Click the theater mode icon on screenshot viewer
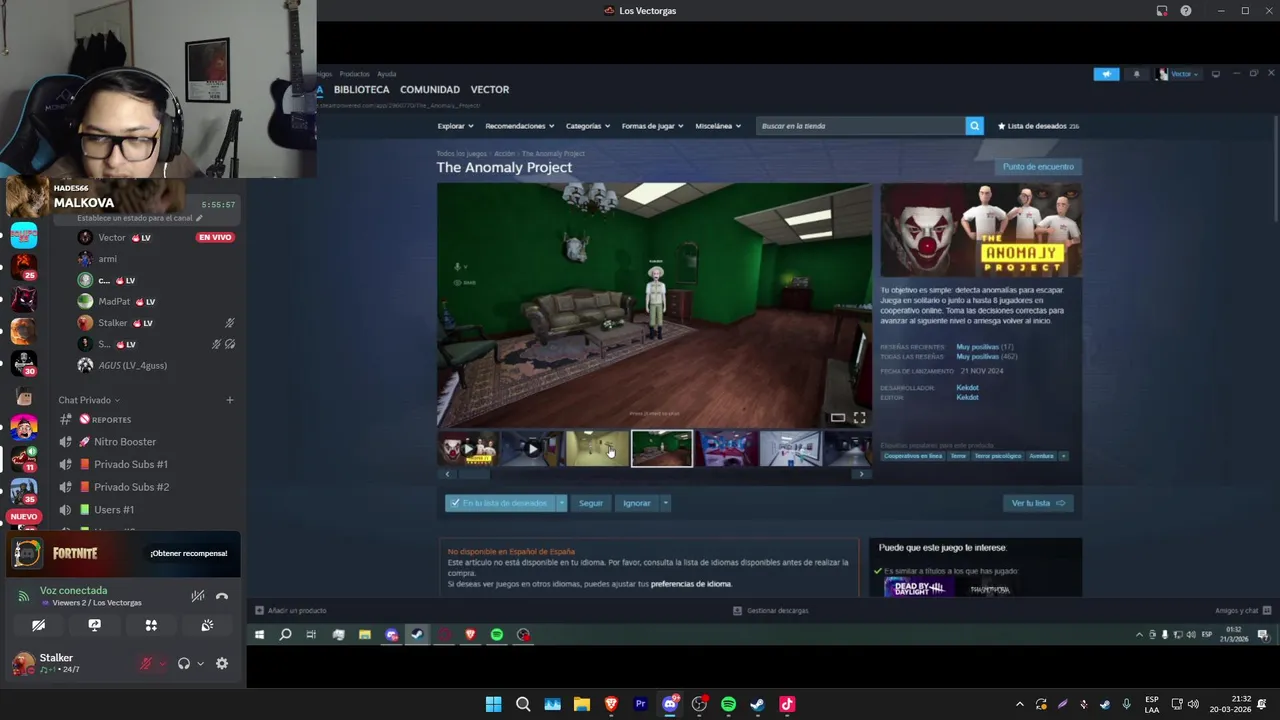The height and width of the screenshot is (720, 1280). [x=838, y=418]
